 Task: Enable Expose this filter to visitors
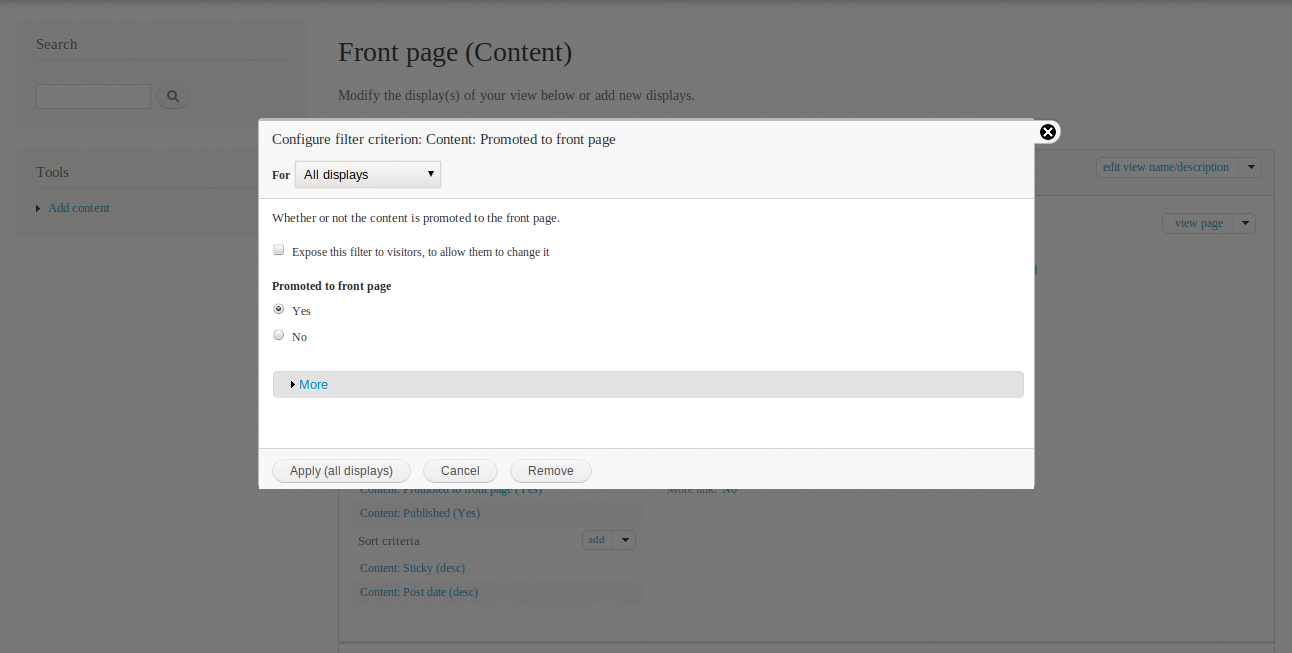point(279,250)
